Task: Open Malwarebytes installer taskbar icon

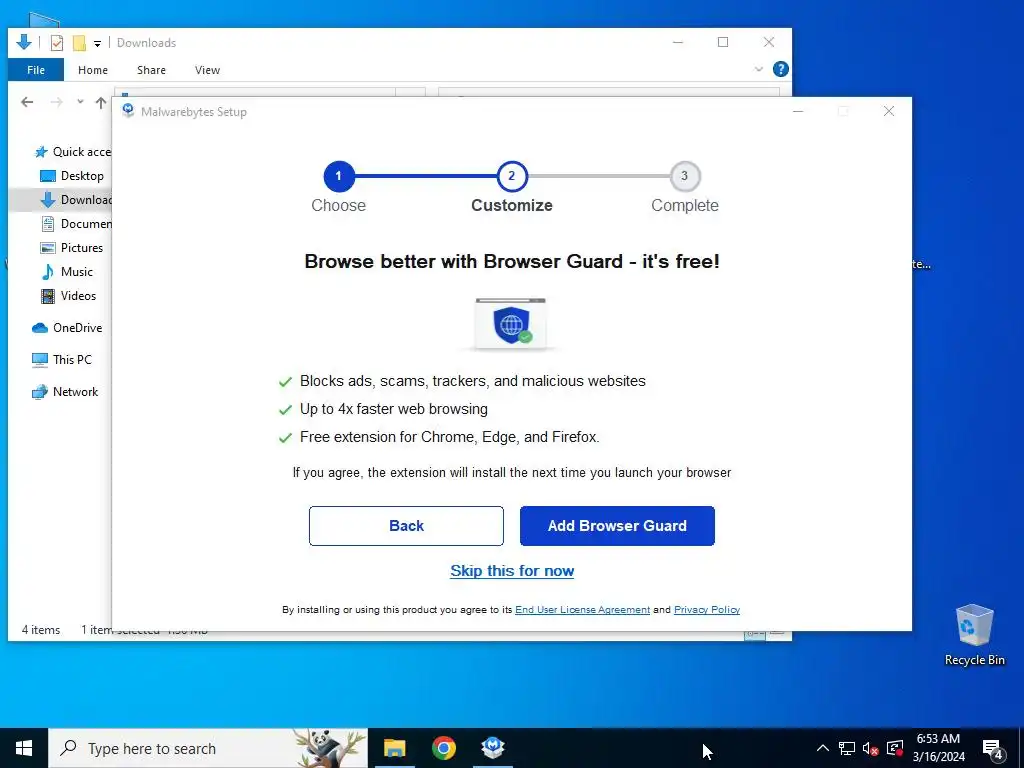Action: coord(493,748)
